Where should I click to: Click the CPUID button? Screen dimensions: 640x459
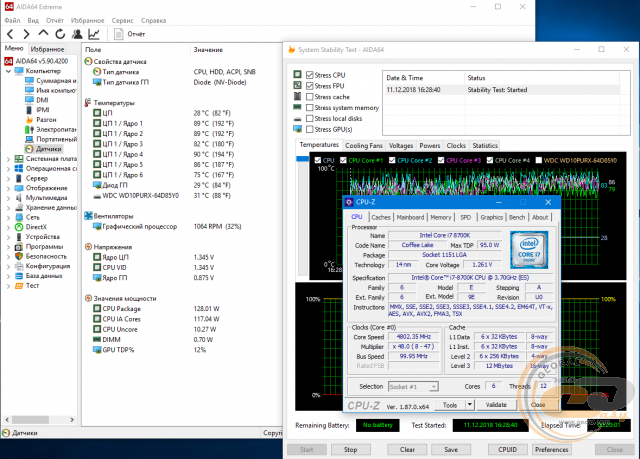coord(507,450)
